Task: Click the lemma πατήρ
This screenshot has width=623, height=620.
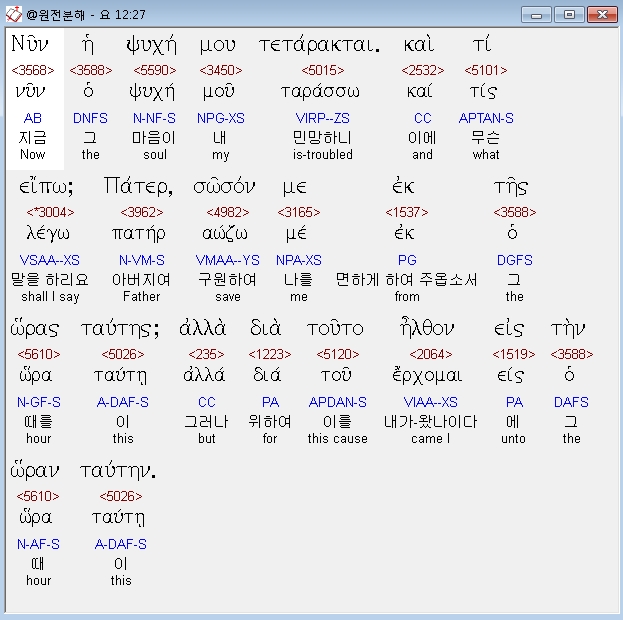Action: pos(138,234)
